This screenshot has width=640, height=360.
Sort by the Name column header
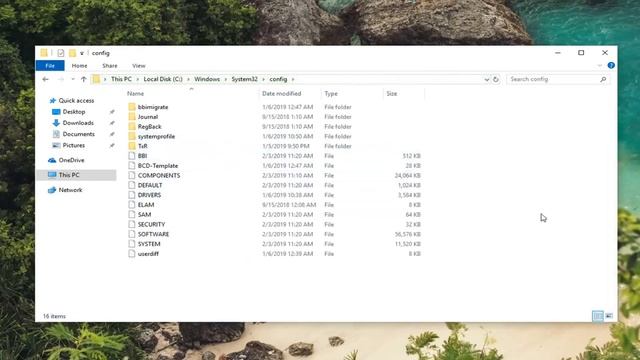[135, 93]
